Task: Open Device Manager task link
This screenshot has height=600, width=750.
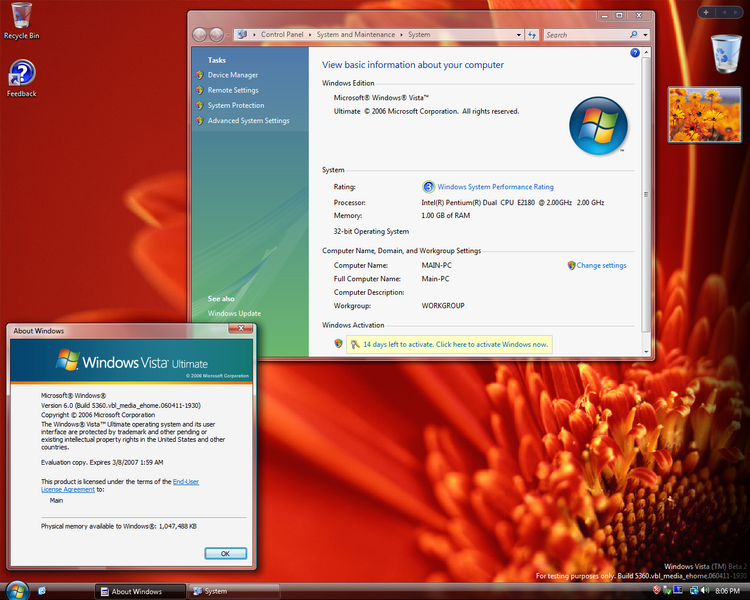Action: click(232, 75)
